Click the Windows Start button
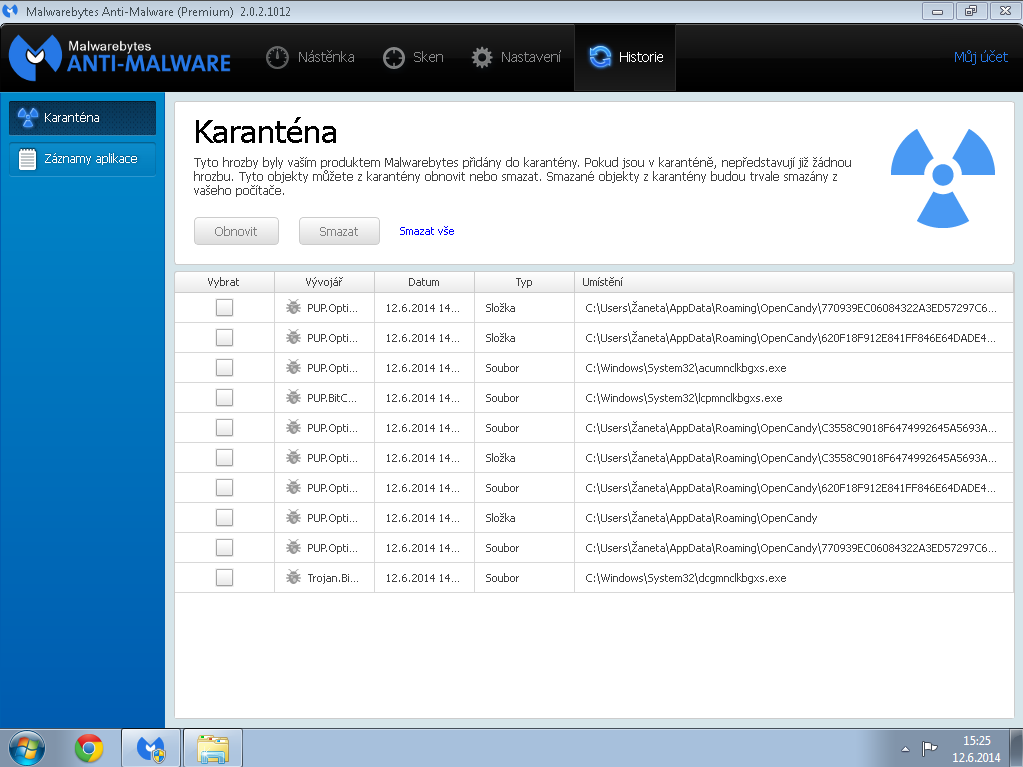This screenshot has width=1023, height=767. pos(27,748)
